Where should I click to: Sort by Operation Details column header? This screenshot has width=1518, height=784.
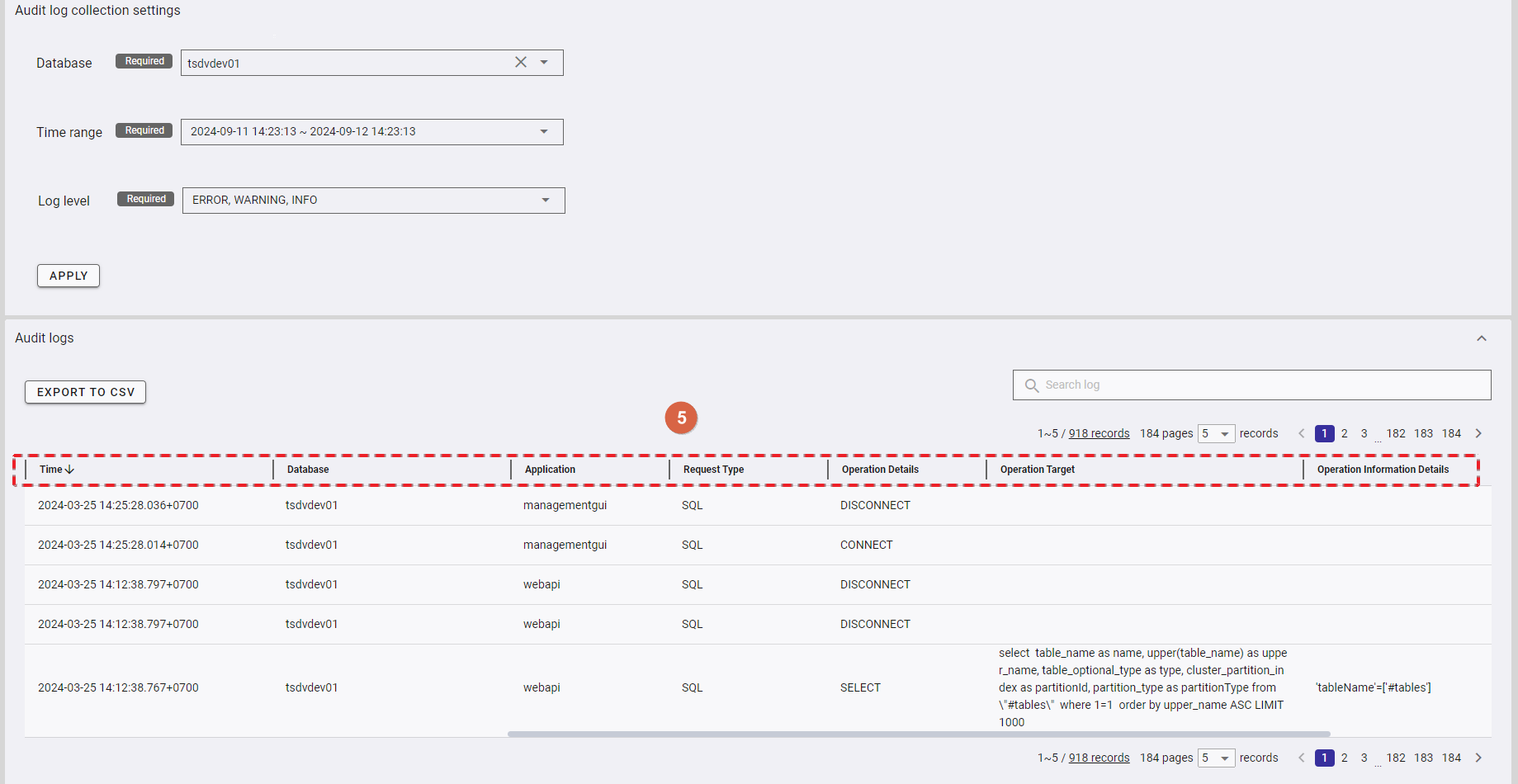pos(880,470)
